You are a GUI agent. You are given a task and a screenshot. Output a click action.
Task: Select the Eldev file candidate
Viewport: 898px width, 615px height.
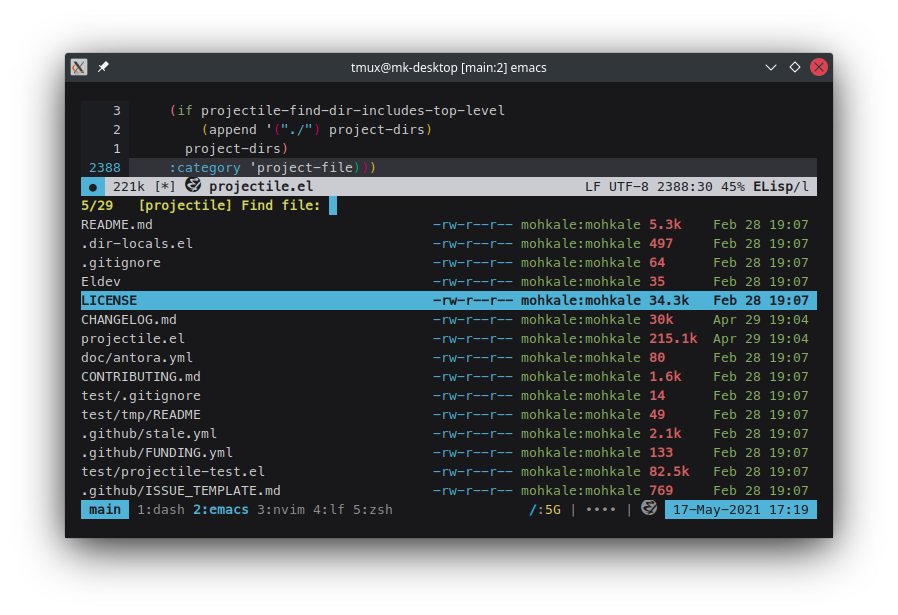[x=449, y=281]
